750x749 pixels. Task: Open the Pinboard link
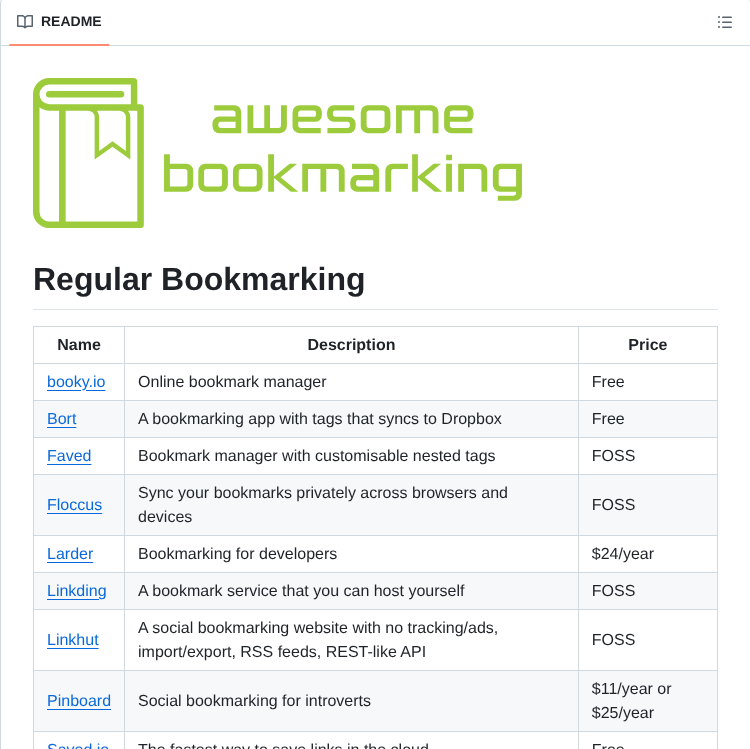(x=79, y=701)
